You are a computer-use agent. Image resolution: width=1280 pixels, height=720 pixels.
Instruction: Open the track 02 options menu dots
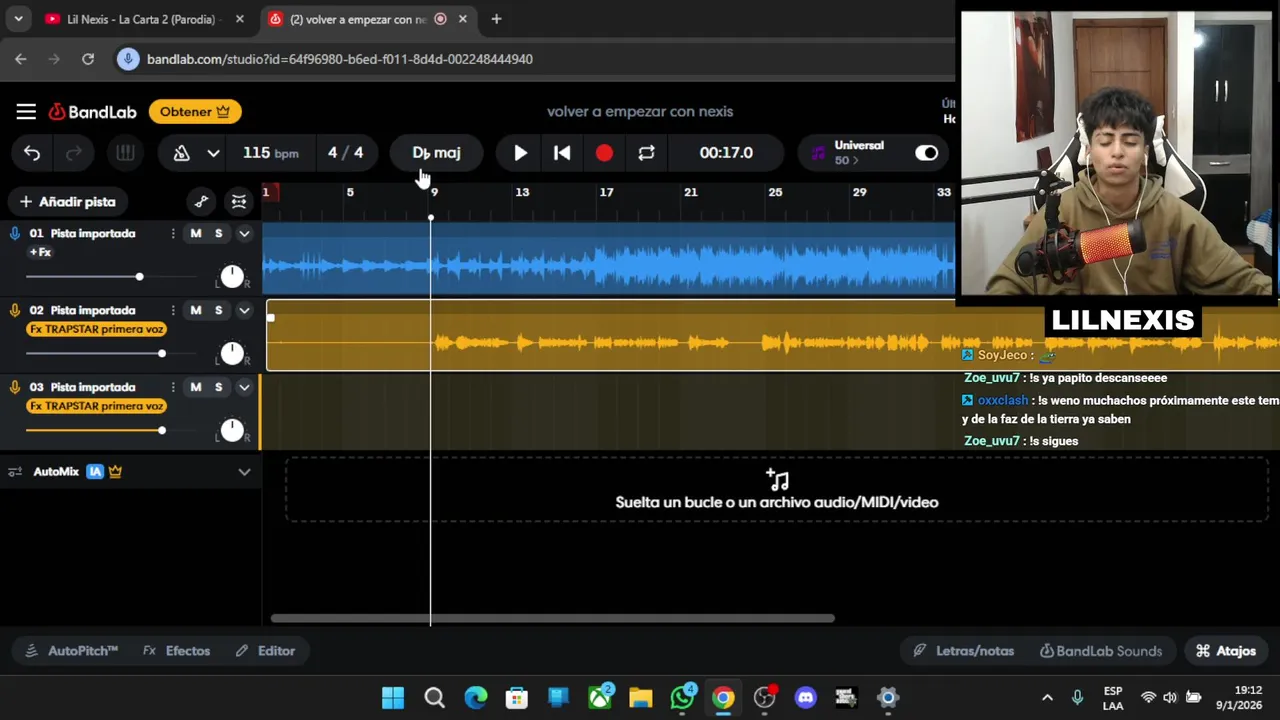click(x=173, y=311)
